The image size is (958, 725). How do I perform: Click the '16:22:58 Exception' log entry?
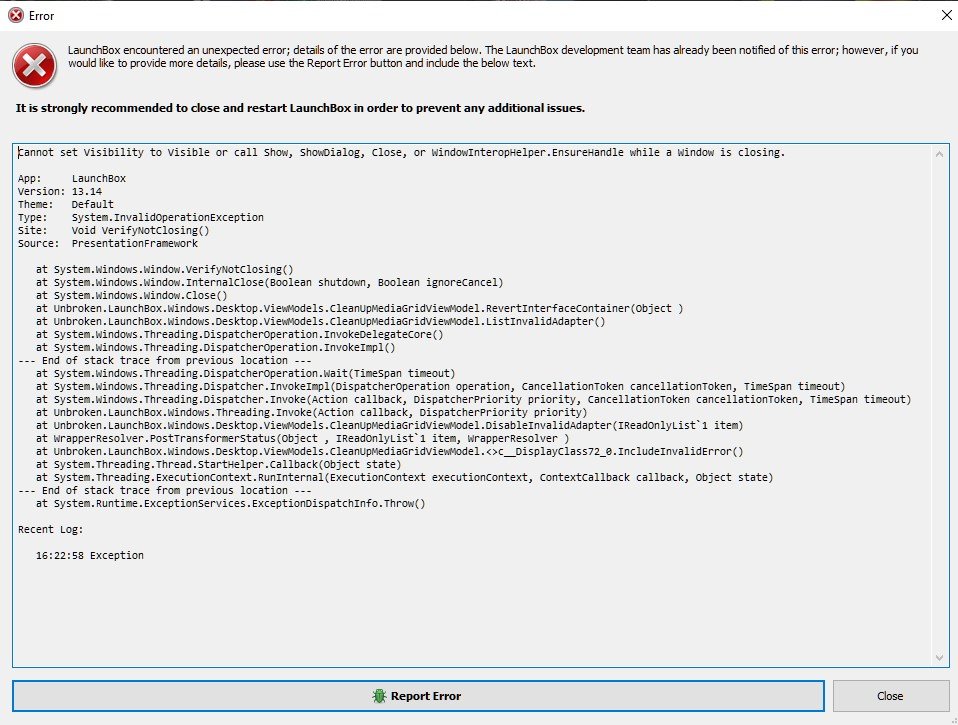click(x=90, y=555)
